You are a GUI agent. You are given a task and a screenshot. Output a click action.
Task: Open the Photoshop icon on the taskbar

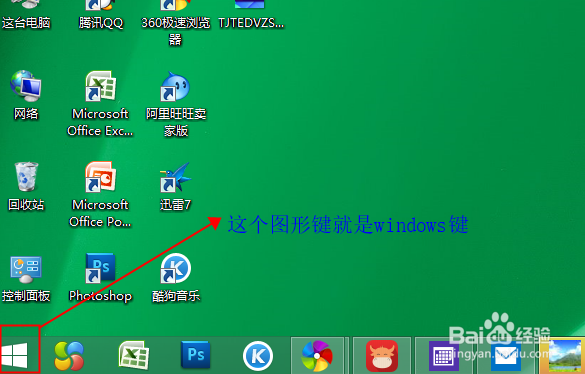click(x=195, y=355)
